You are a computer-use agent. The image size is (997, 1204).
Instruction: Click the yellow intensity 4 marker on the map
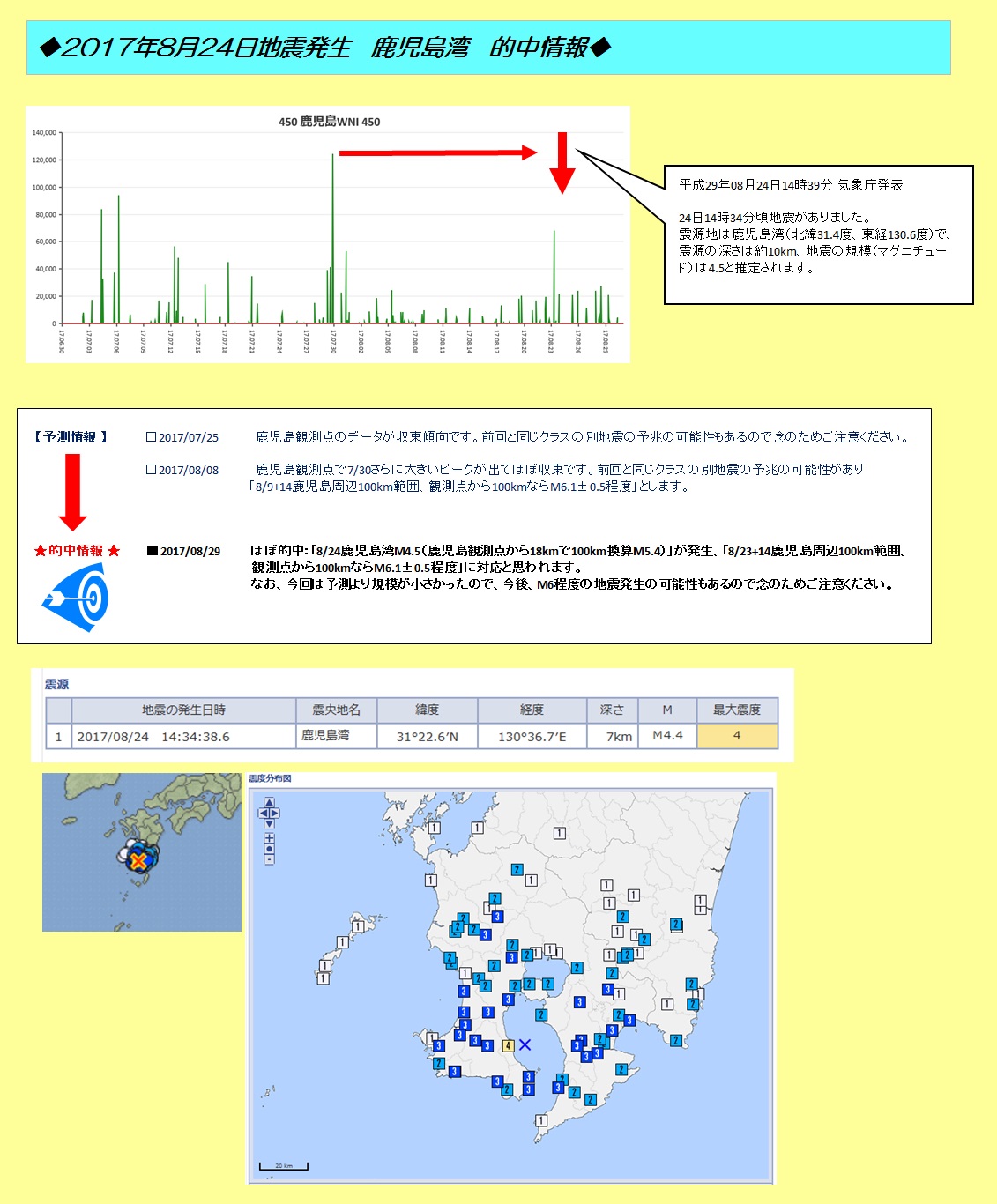[x=508, y=1045]
